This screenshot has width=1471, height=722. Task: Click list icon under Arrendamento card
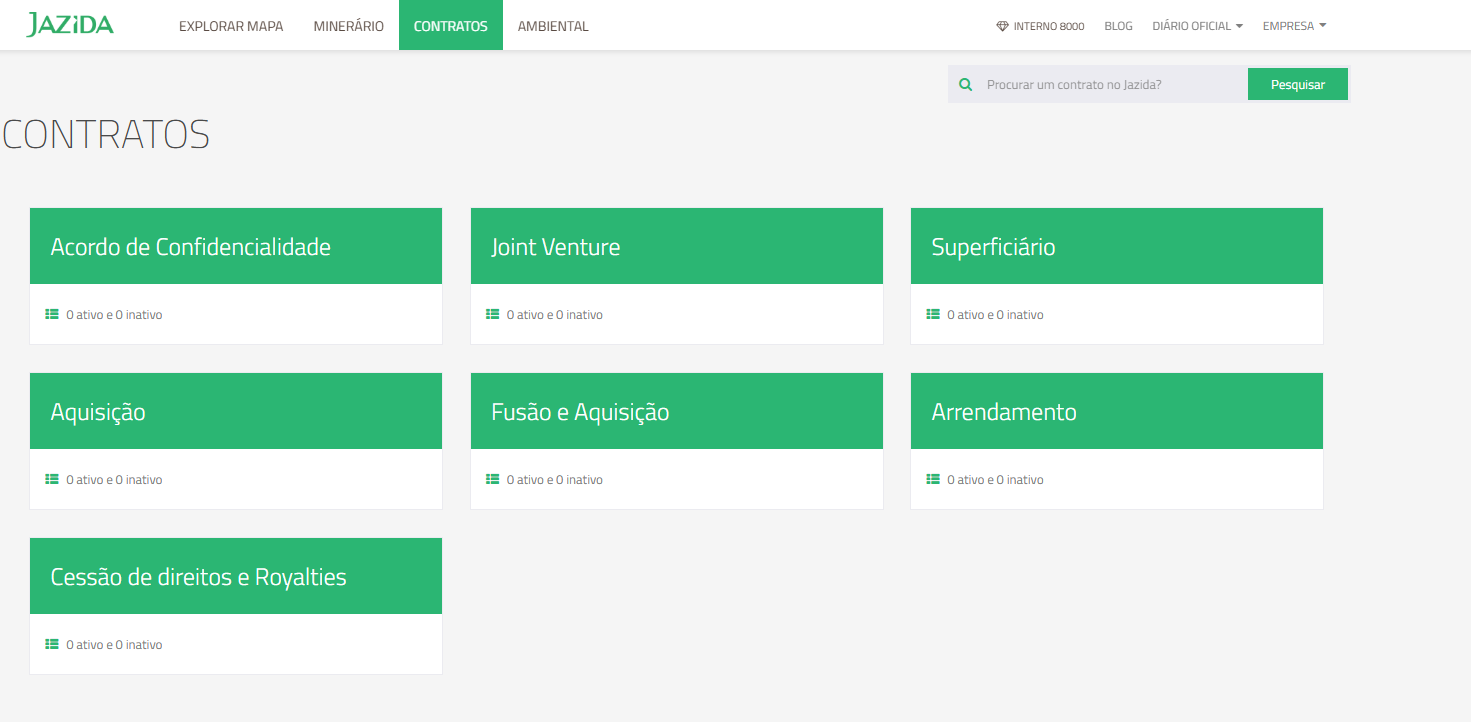(932, 479)
